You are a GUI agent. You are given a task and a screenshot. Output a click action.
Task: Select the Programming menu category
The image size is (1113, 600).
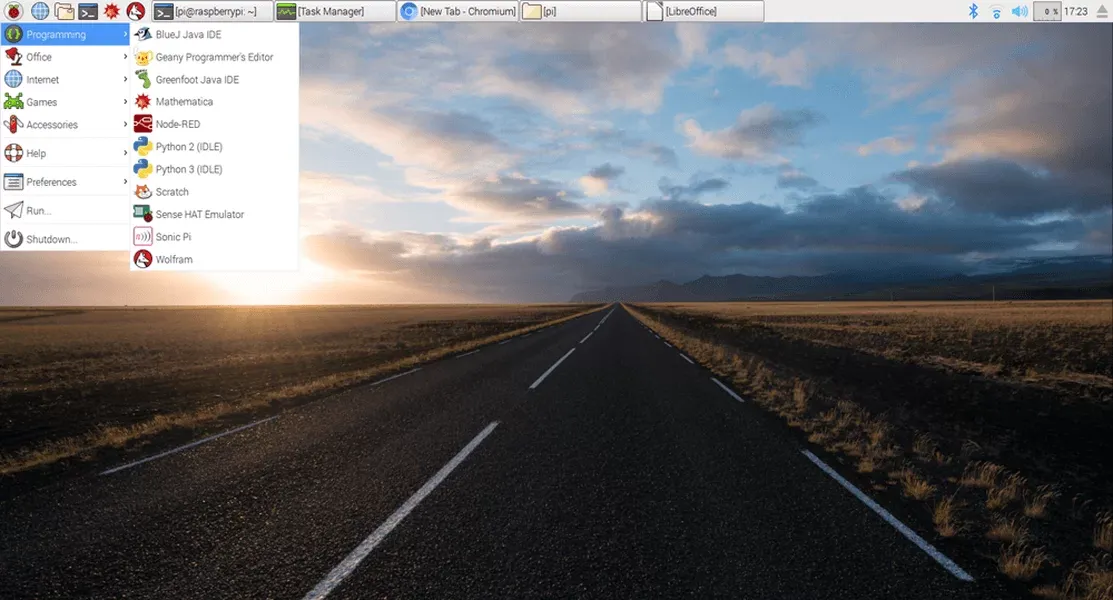[65, 34]
